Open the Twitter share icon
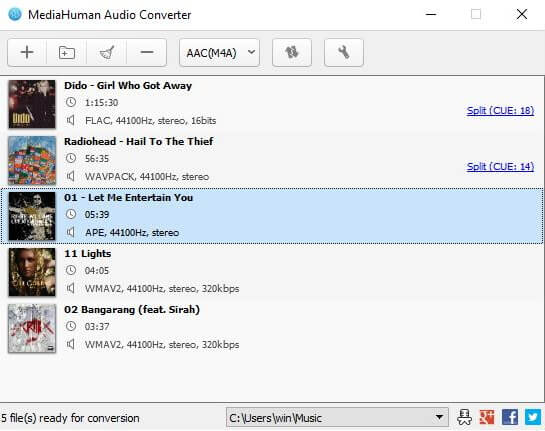Screen dimensions: 545x431 point(532,417)
